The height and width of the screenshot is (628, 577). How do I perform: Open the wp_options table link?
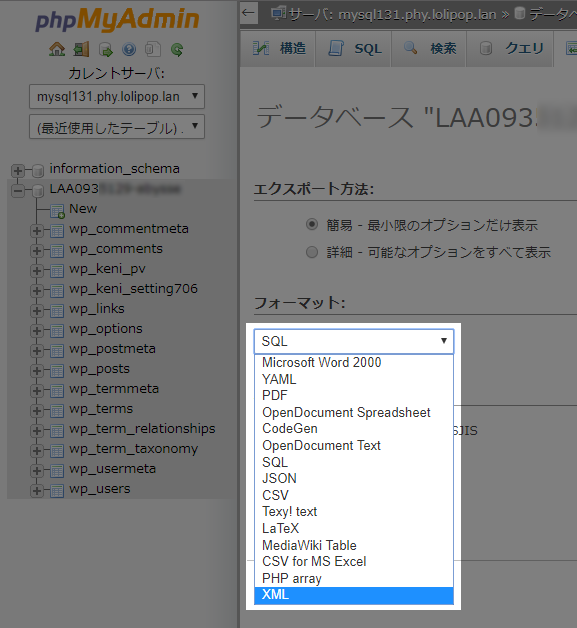click(106, 329)
